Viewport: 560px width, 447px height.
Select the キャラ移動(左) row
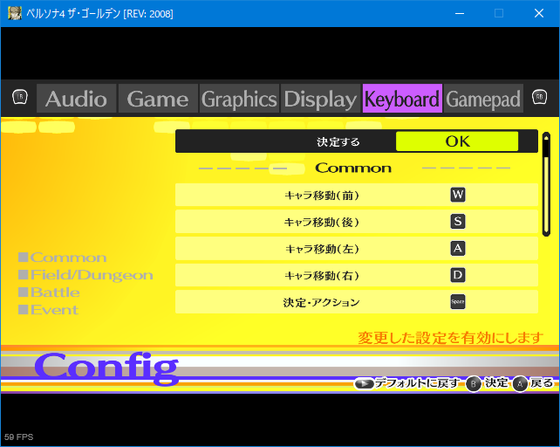point(356,248)
